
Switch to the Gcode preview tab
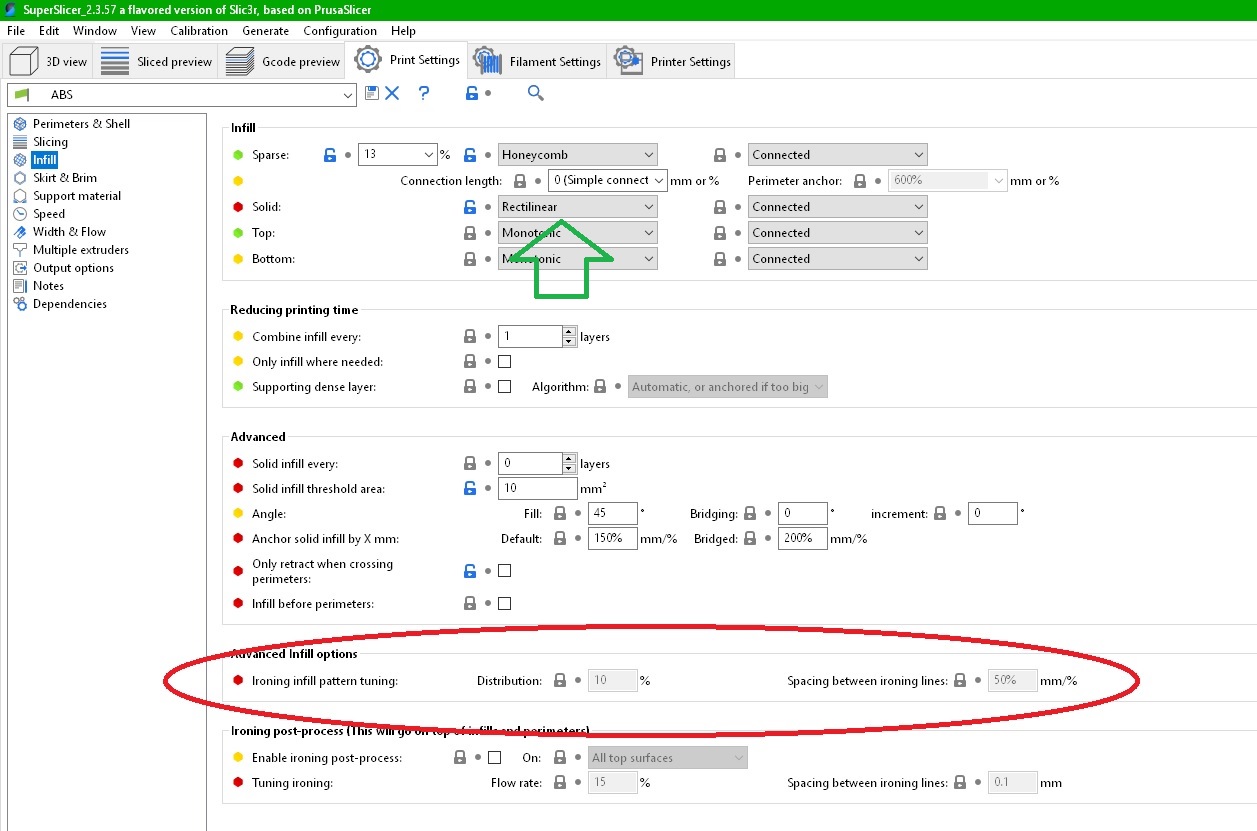click(x=282, y=61)
